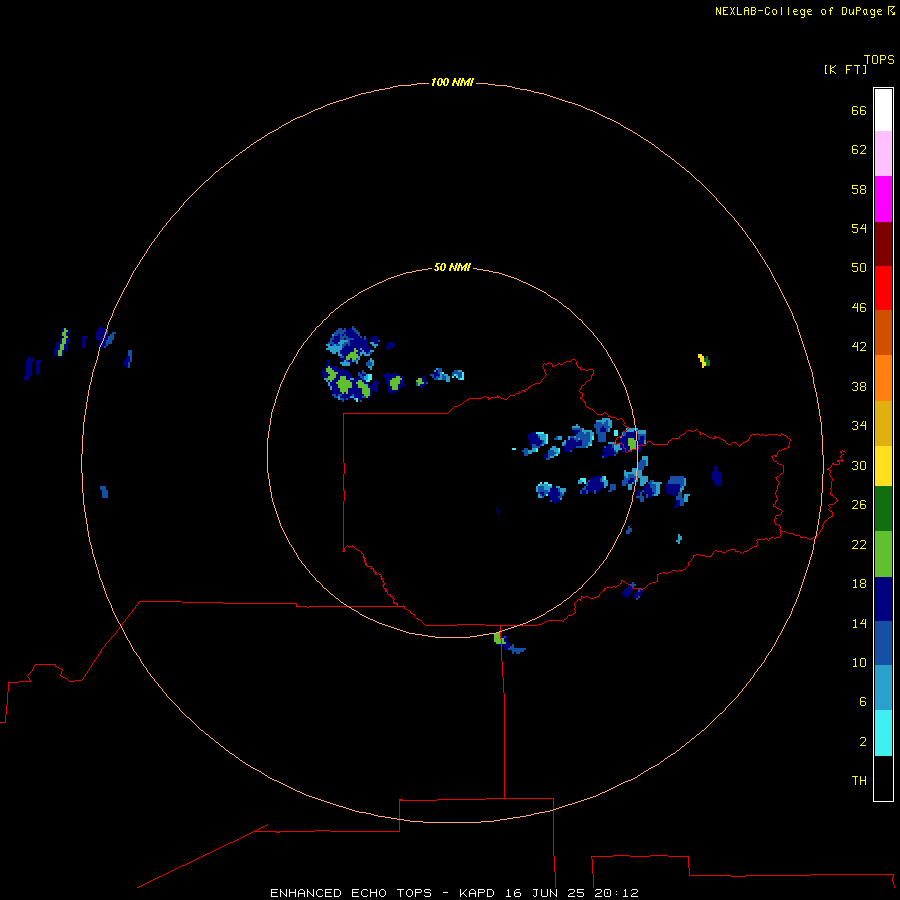
Task: Click the medium blue 10-14 kft swatch
Action: pyautogui.click(x=883, y=643)
